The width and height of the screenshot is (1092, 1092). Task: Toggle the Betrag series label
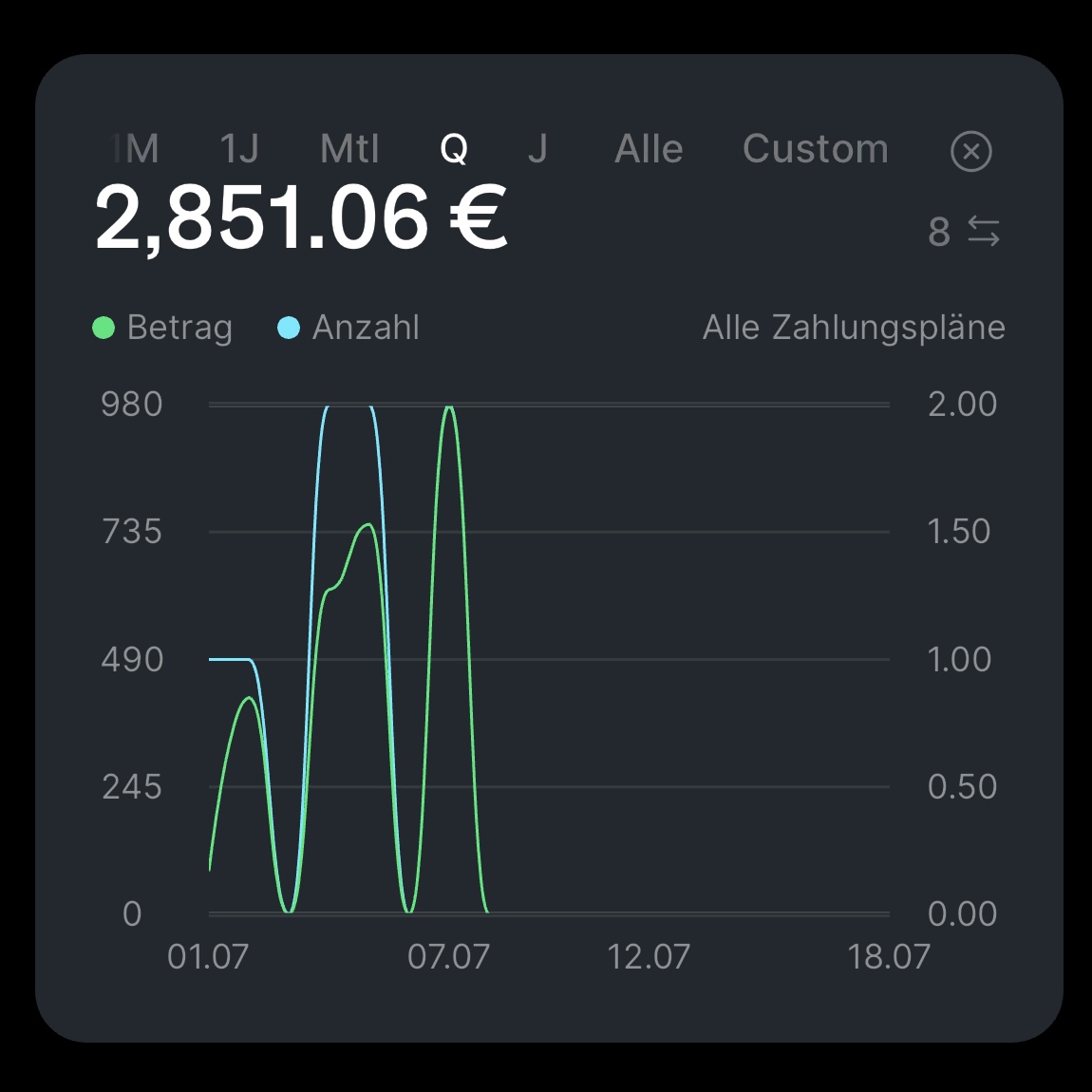pyautogui.click(x=179, y=328)
